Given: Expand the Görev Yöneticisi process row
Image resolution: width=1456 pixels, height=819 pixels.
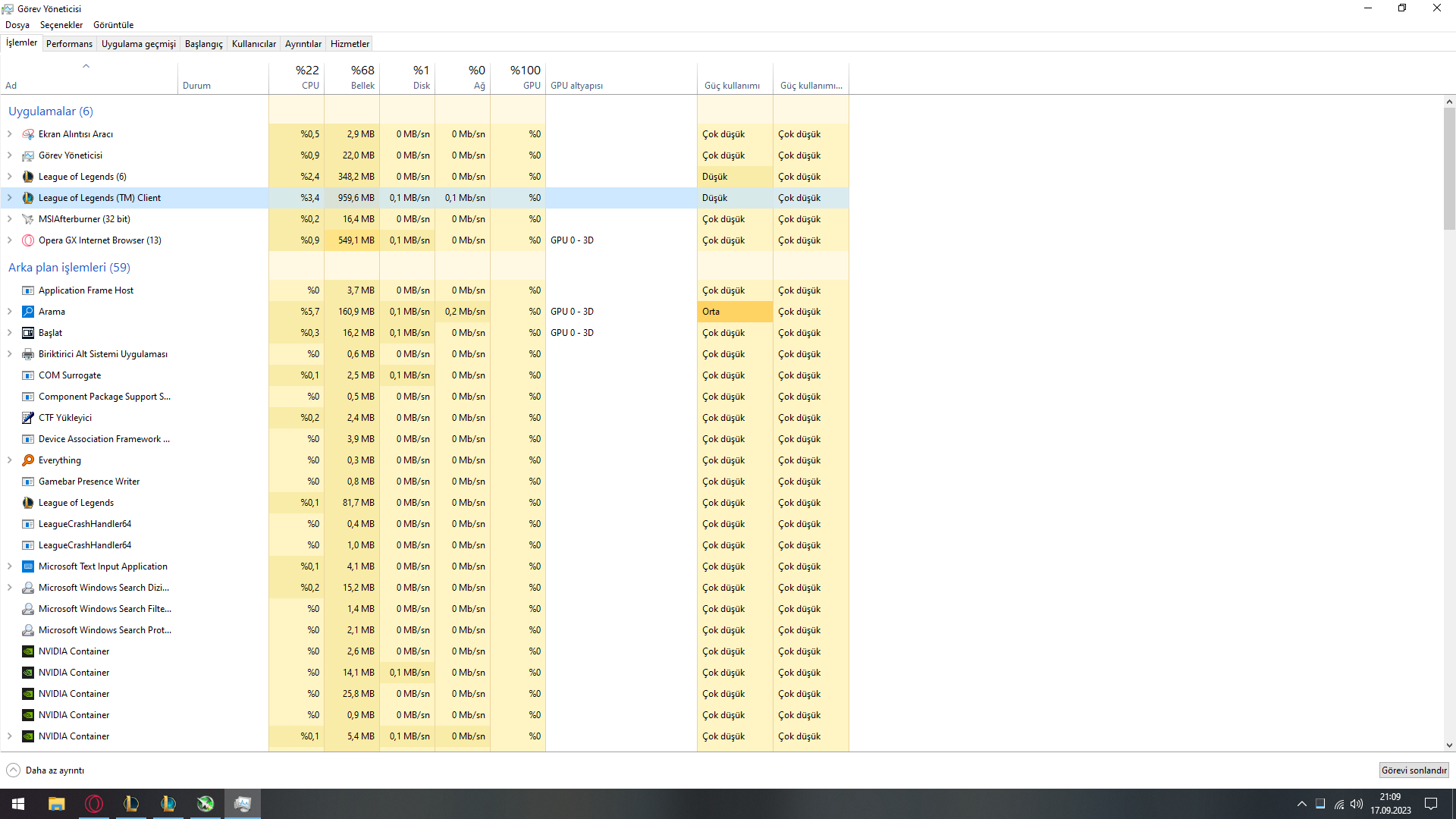Looking at the screenshot, I should click(x=10, y=155).
